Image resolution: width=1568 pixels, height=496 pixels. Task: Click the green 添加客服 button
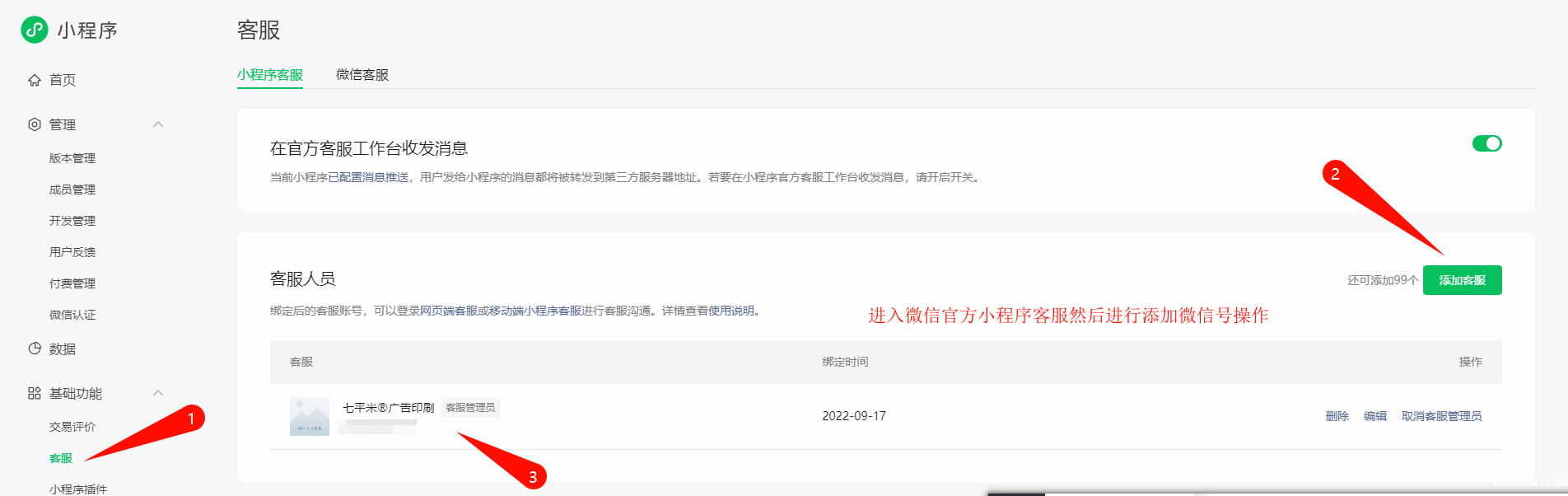(1462, 280)
